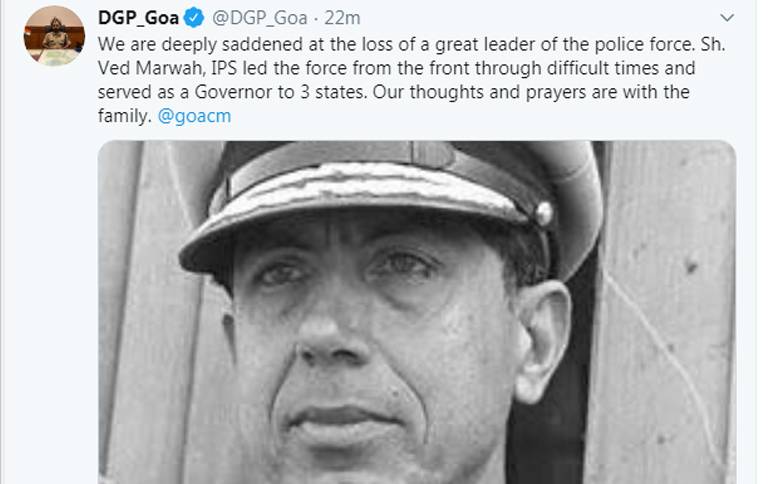Open the attached black-and-white photo
The width and height of the screenshot is (768, 484).
tap(417, 312)
